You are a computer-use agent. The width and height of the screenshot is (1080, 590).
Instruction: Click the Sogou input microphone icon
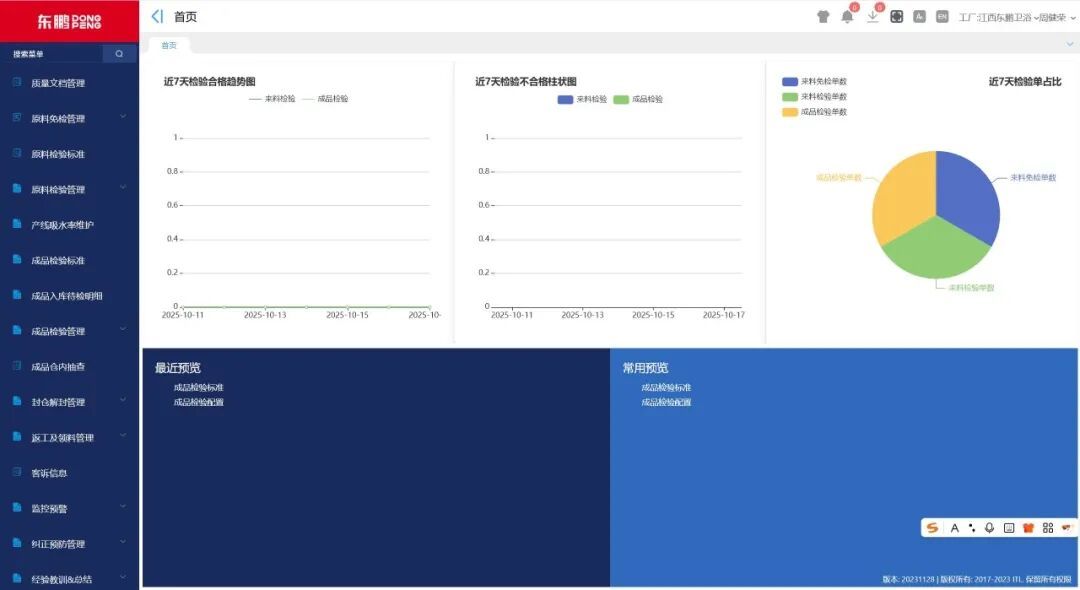click(989, 528)
